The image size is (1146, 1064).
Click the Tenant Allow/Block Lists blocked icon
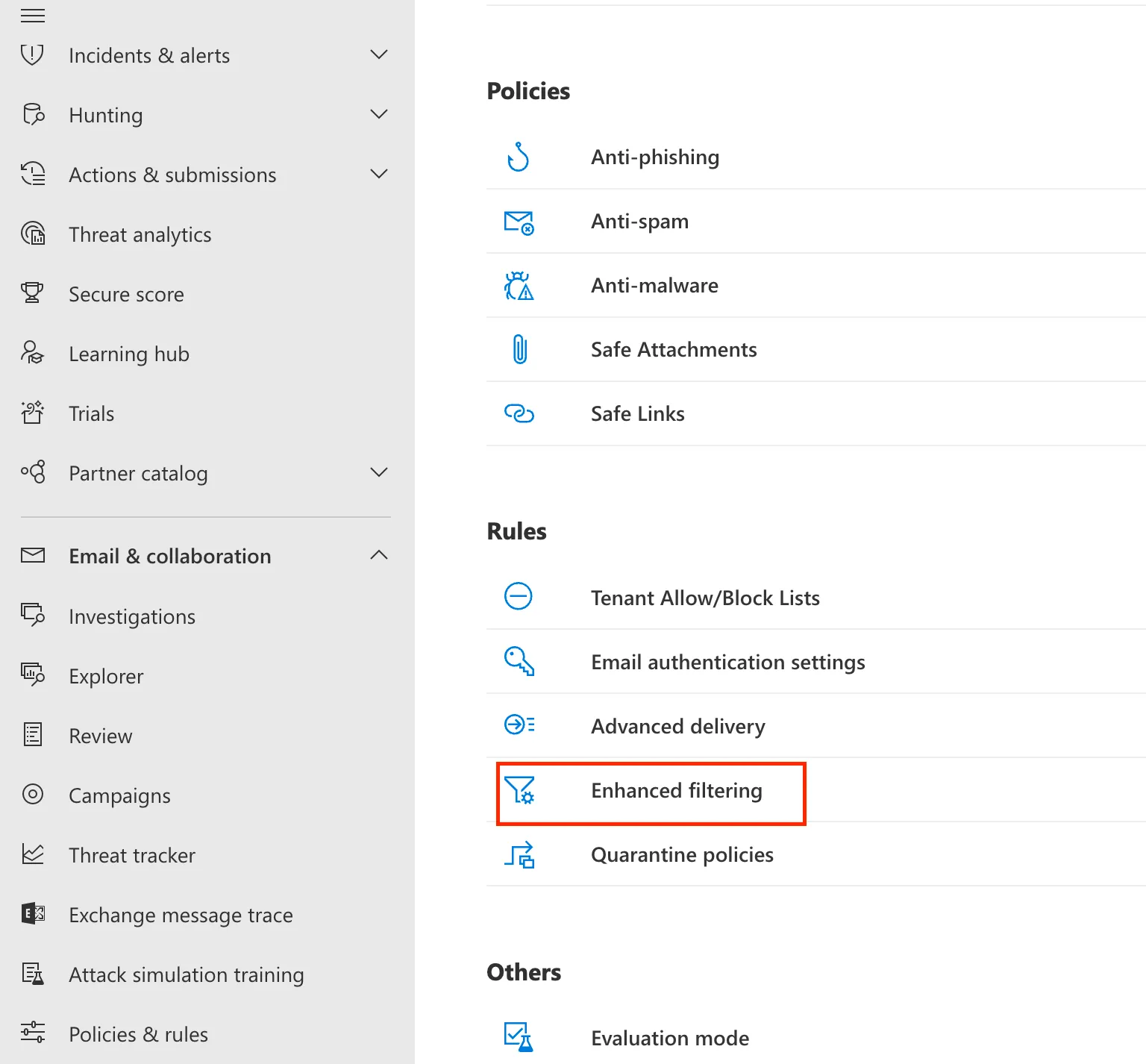pos(519,597)
